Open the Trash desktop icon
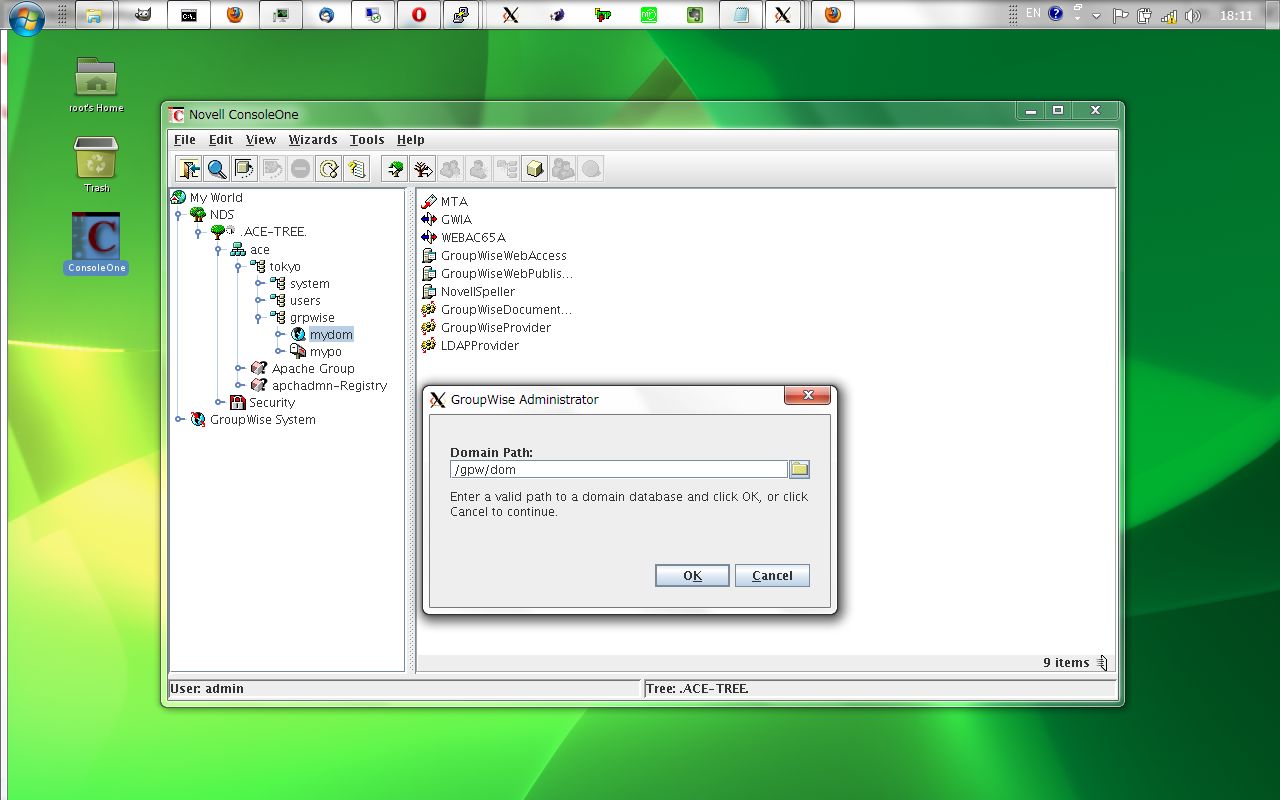This screenshot has width=1280, height=800. click(96, 166)
